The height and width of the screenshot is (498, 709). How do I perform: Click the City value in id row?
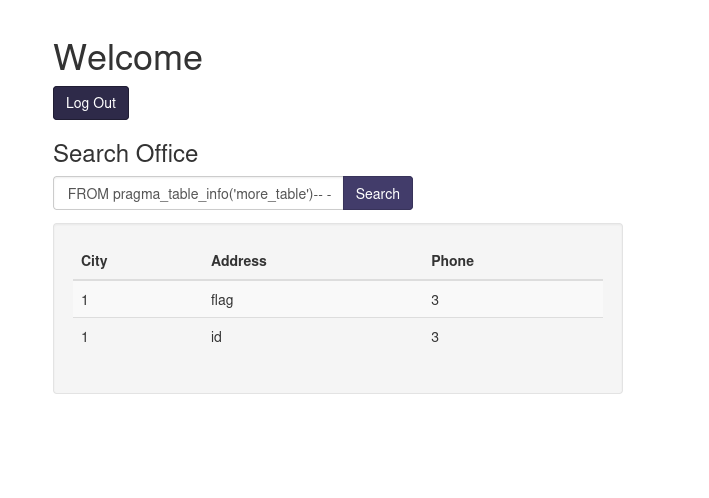(x=85, y=337)
